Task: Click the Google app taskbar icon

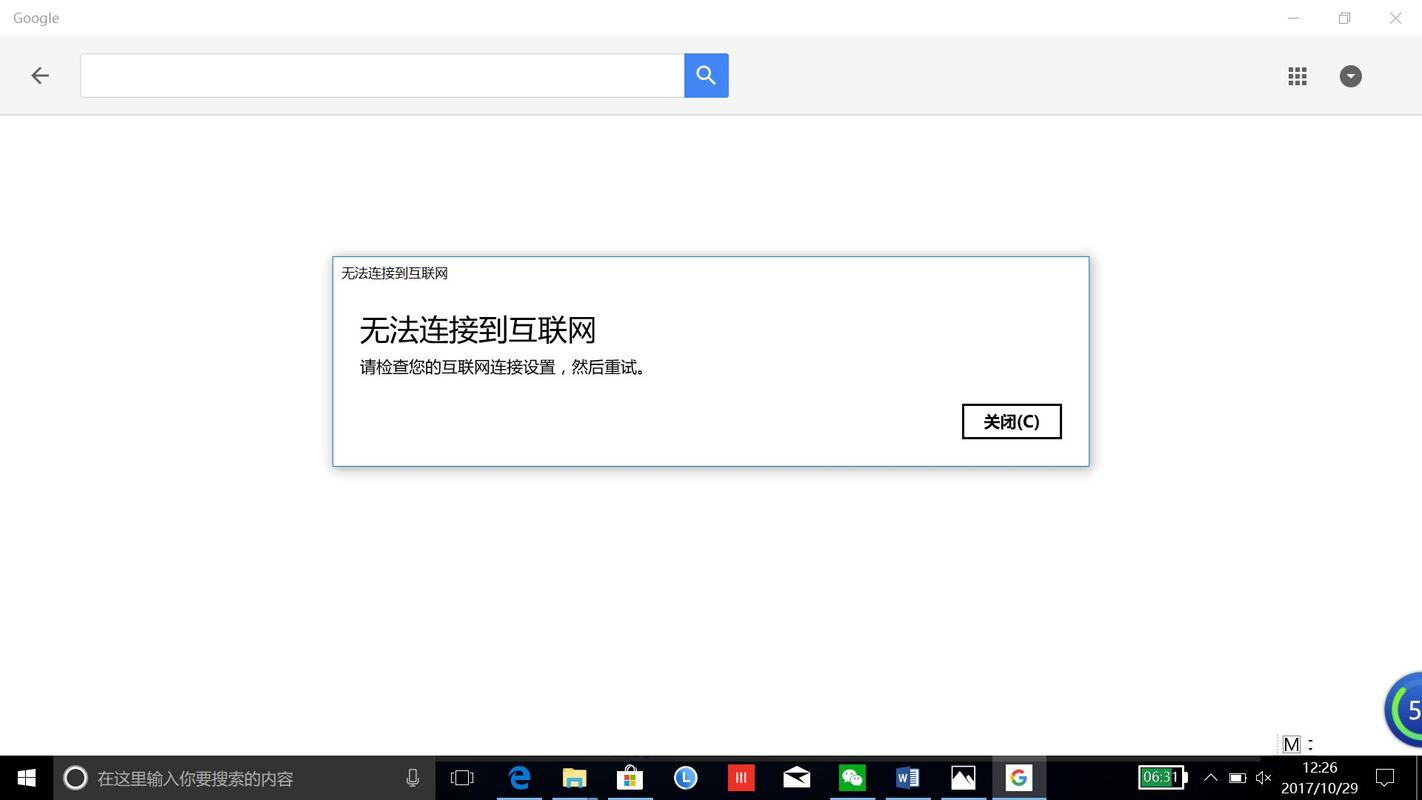Action: [1018, 778]
